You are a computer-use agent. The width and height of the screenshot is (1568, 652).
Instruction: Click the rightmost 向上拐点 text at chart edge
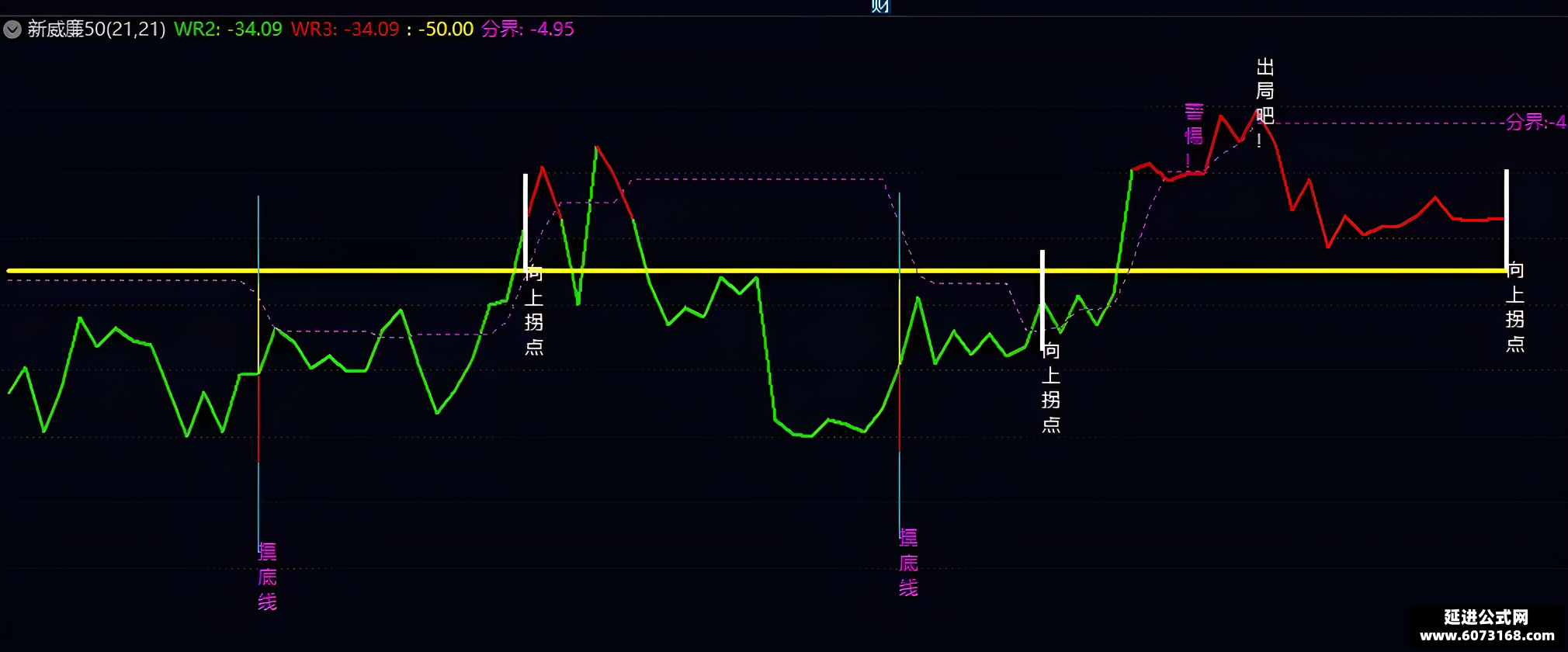click(1515, 307)
